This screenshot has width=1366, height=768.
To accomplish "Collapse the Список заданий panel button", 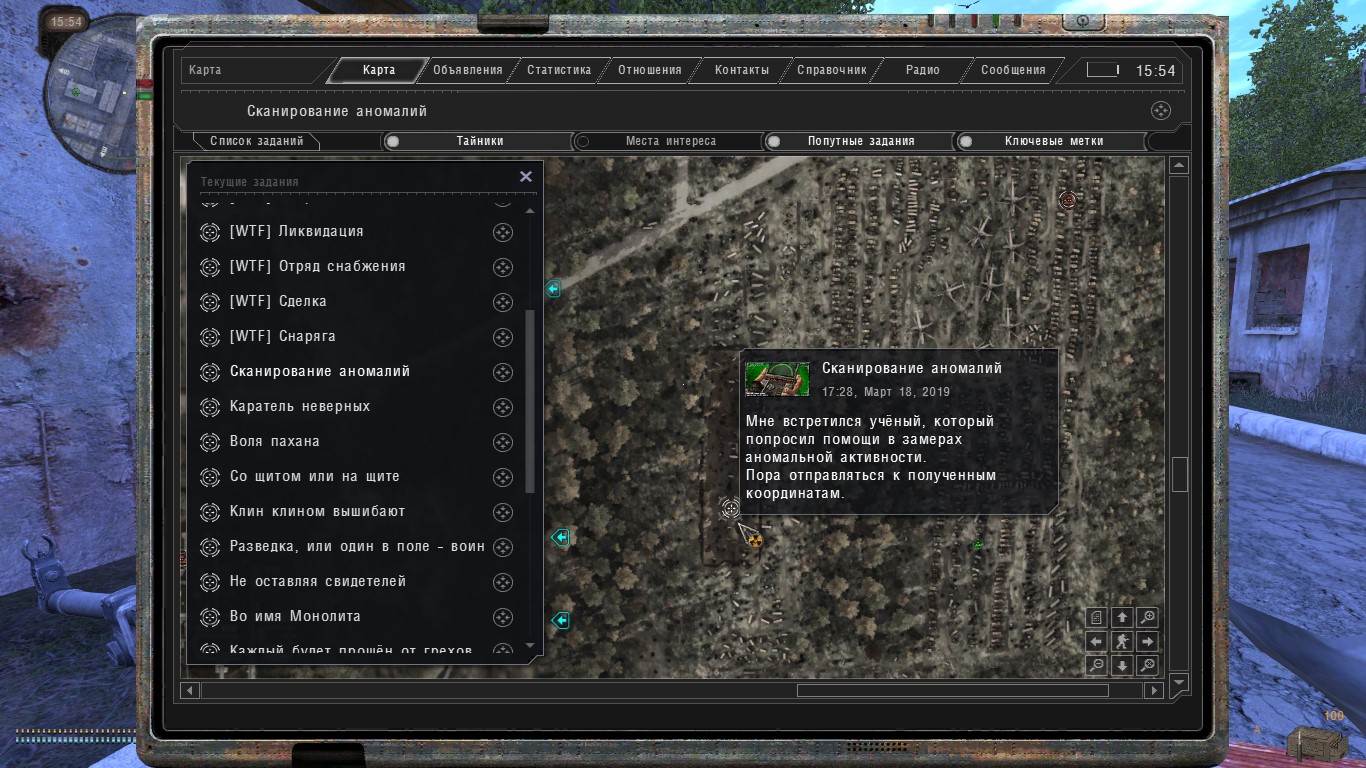I will (x=256, y=141).
